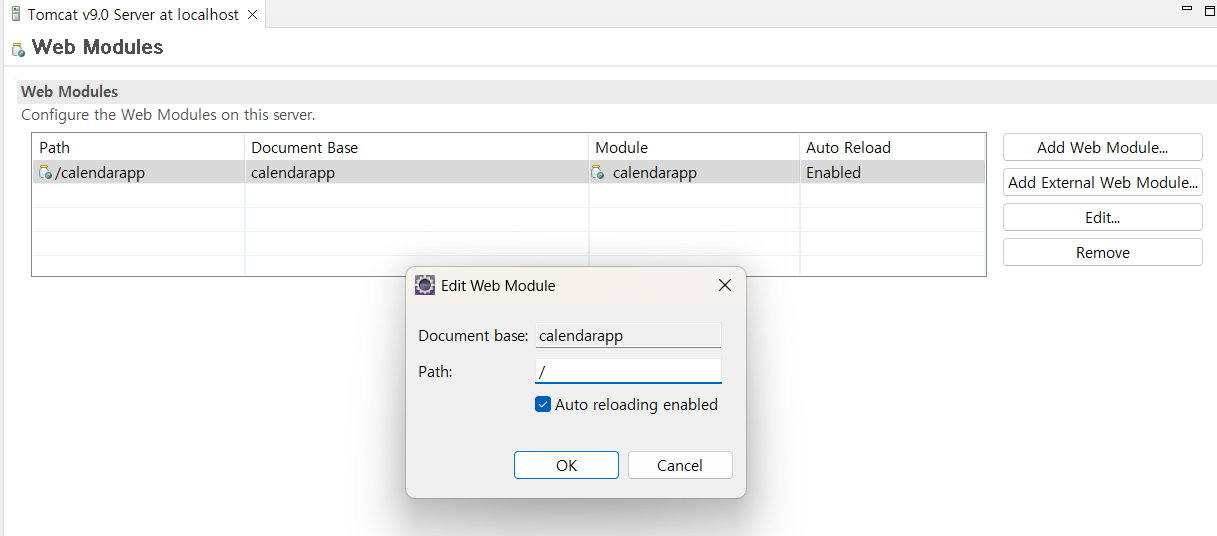Select the Tomcat v9.0 Server at localhost tab

[x=133, y=15]
